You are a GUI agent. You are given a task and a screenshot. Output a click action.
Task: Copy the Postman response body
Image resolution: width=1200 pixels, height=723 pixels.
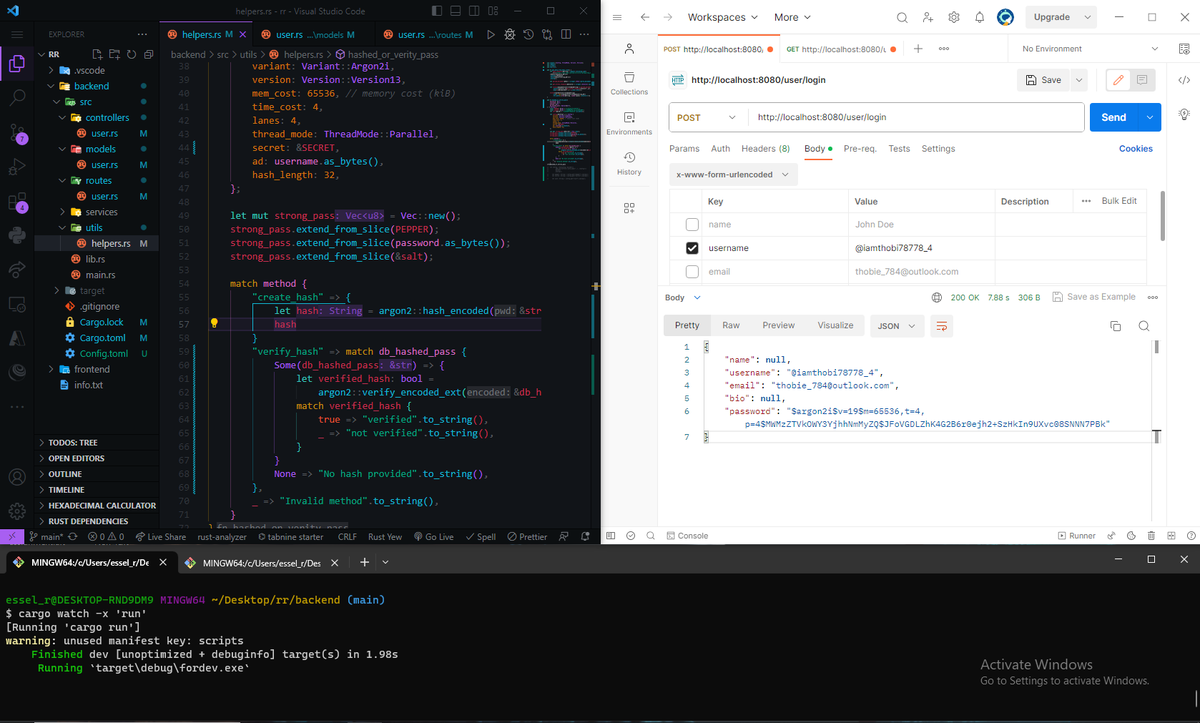(1116, 326)
